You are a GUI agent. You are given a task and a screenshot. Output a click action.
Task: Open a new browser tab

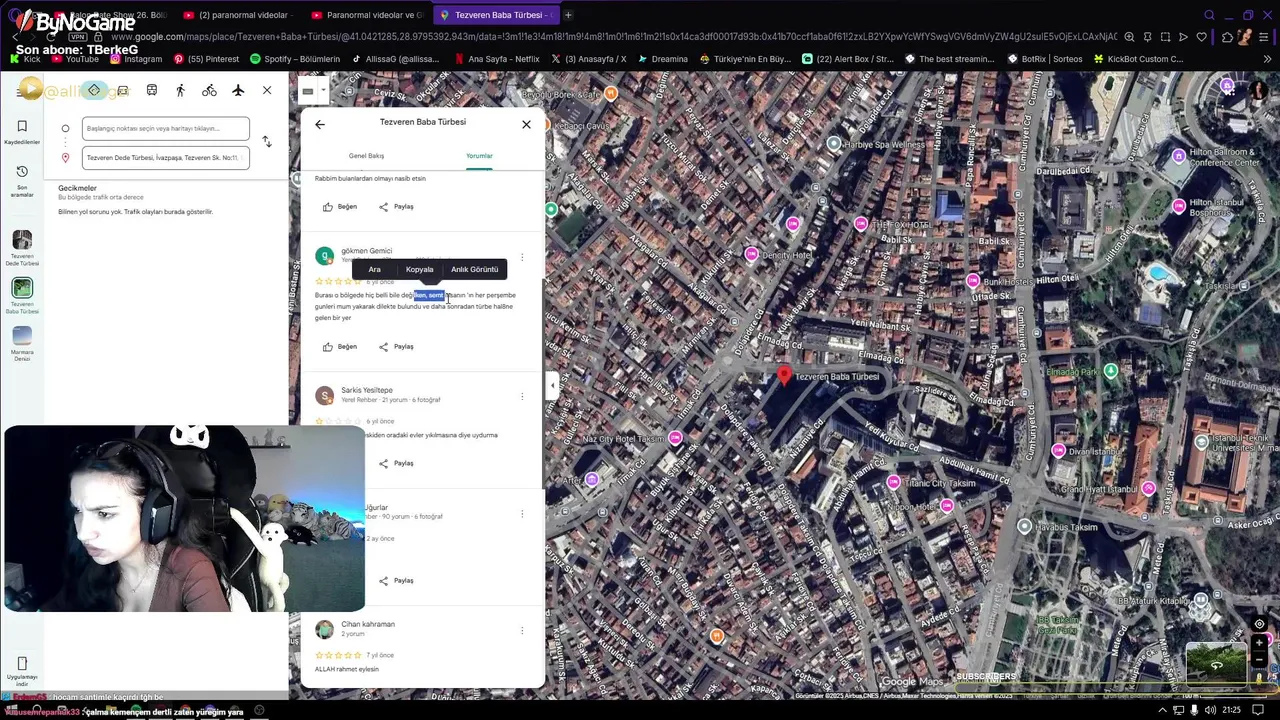(x=568, y=15)
